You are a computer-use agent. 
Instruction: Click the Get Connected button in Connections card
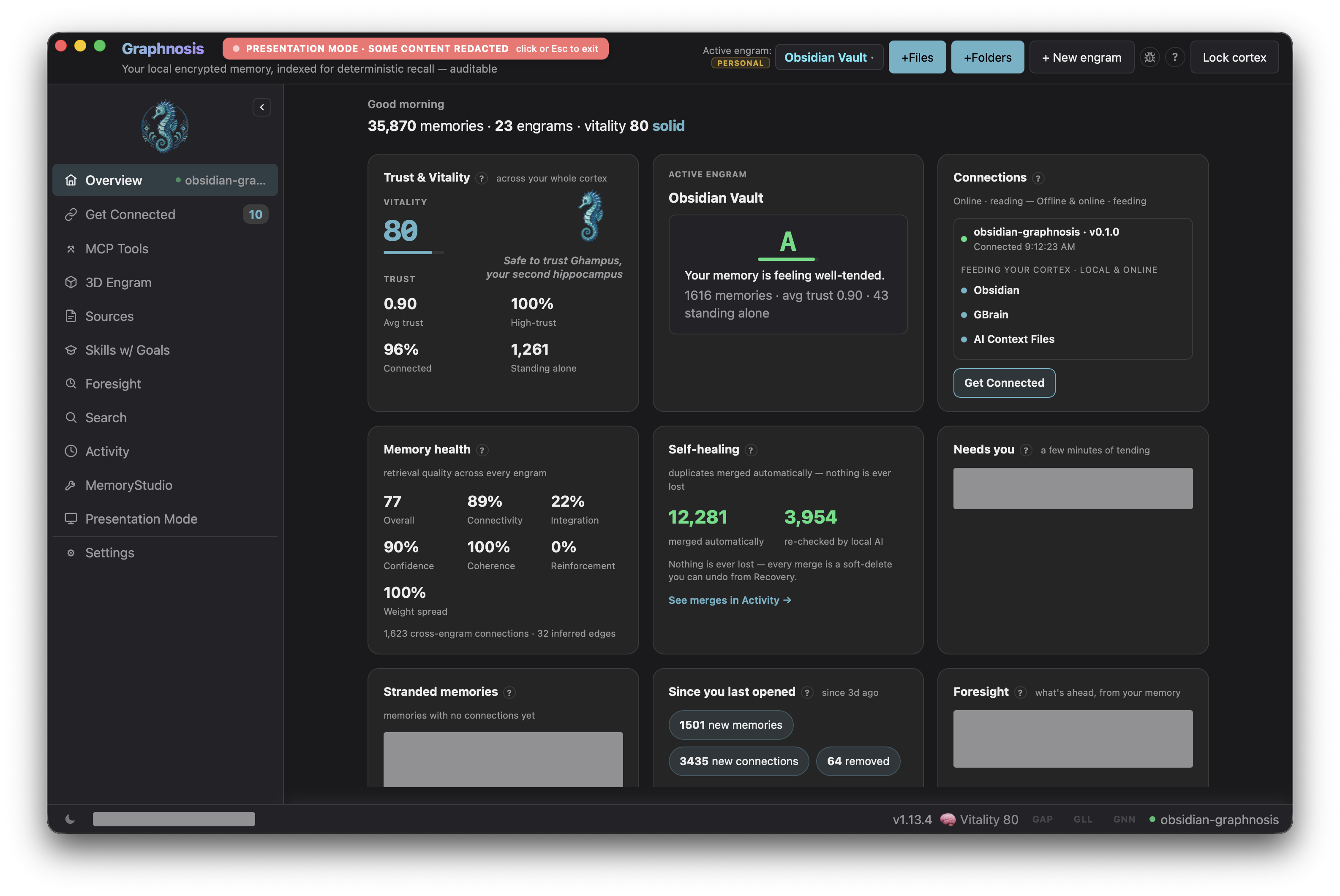click(1004, 383)
